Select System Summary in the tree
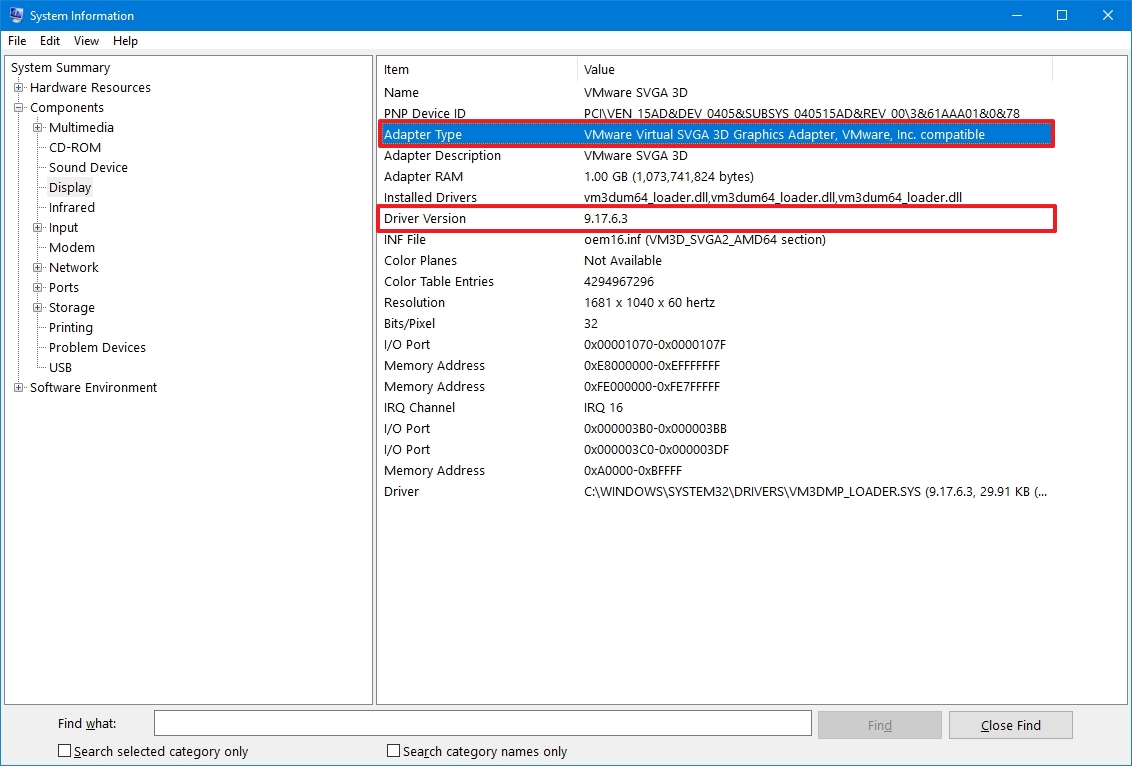The image size is (1132, 766). [x=60, y=68]
